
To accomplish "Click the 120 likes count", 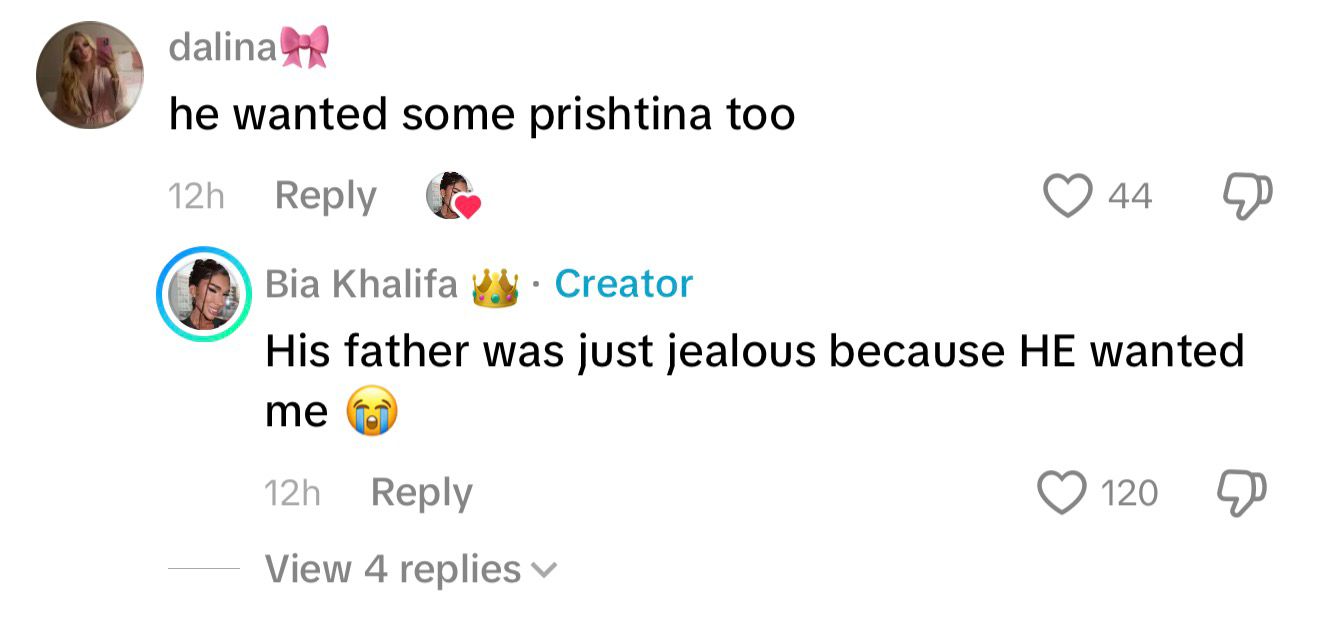I will pos(1129,493).
